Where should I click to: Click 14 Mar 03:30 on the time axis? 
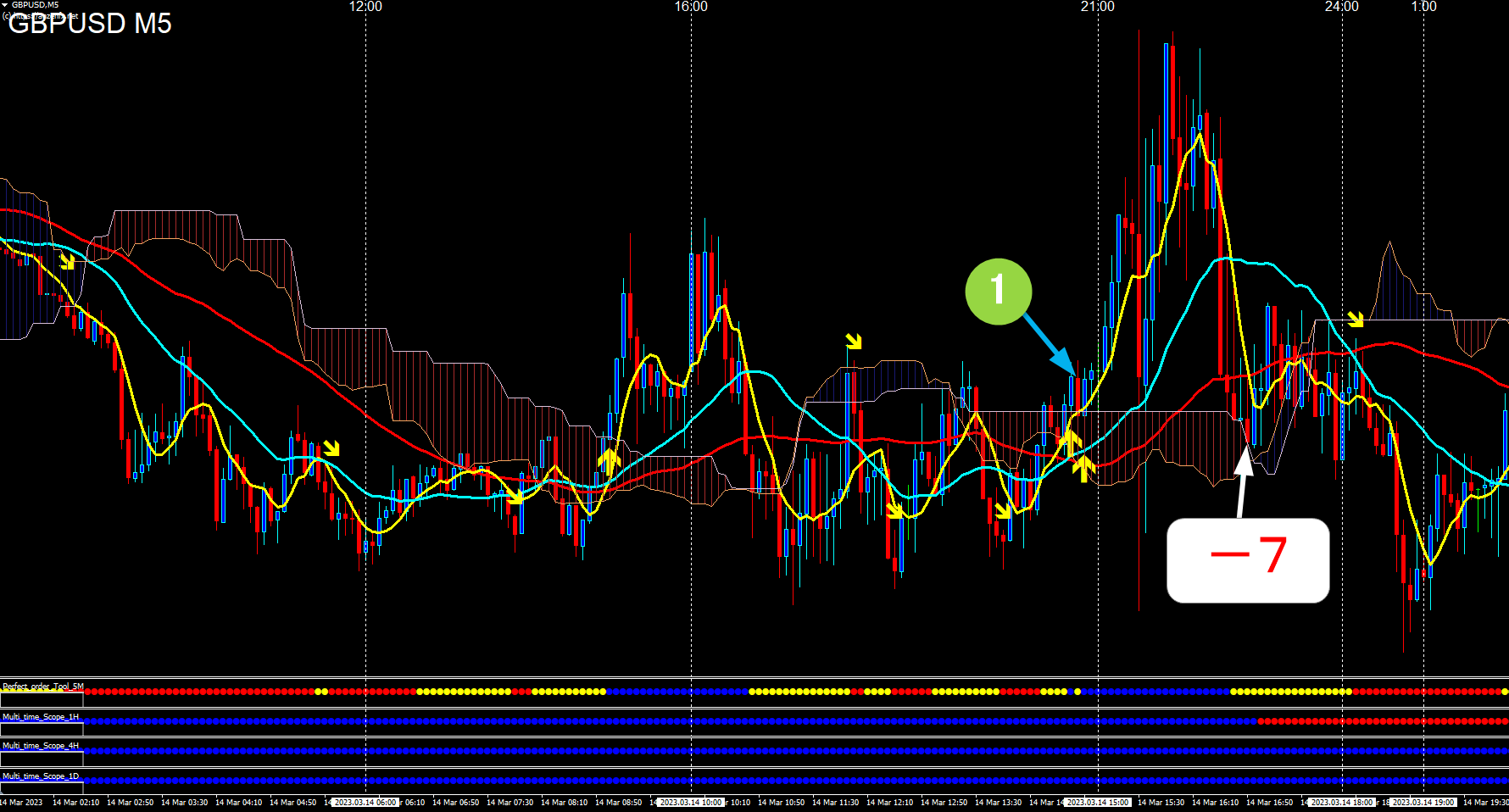(x=184, y=803)
